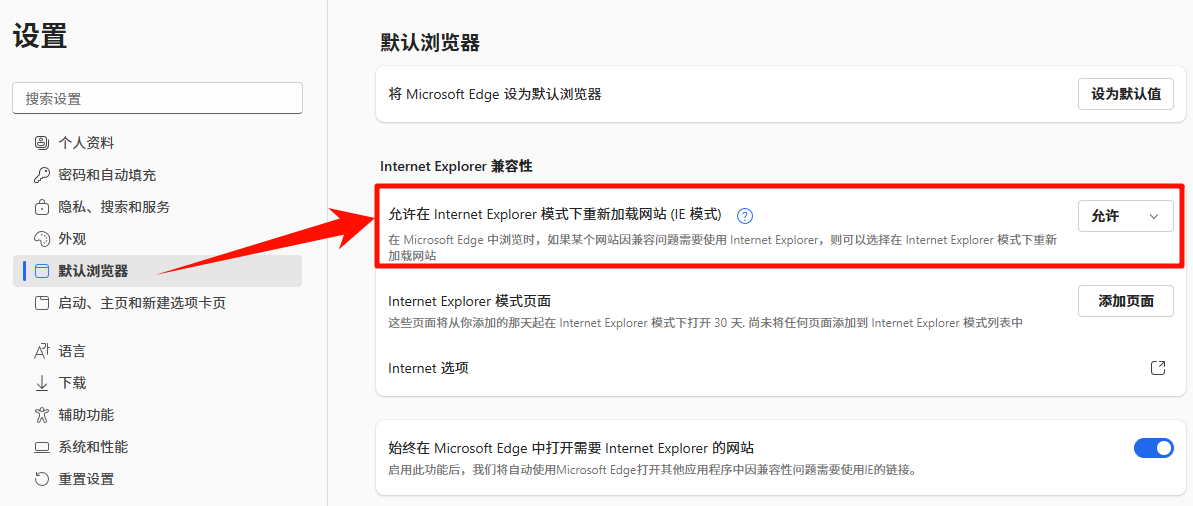Open the 允许 dropdown for IE mode

pos(1125,216)
